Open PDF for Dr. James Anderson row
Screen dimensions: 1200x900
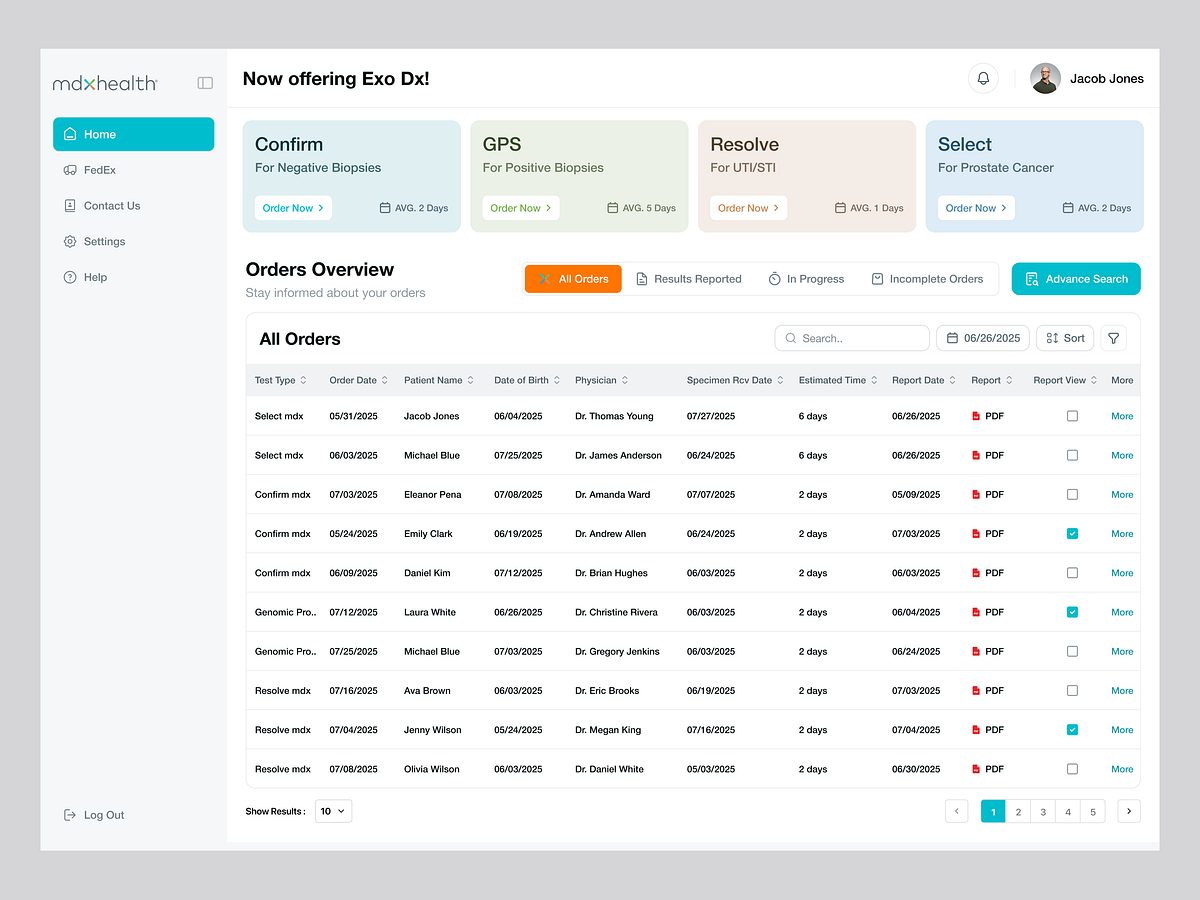click(x=988, y=455)
